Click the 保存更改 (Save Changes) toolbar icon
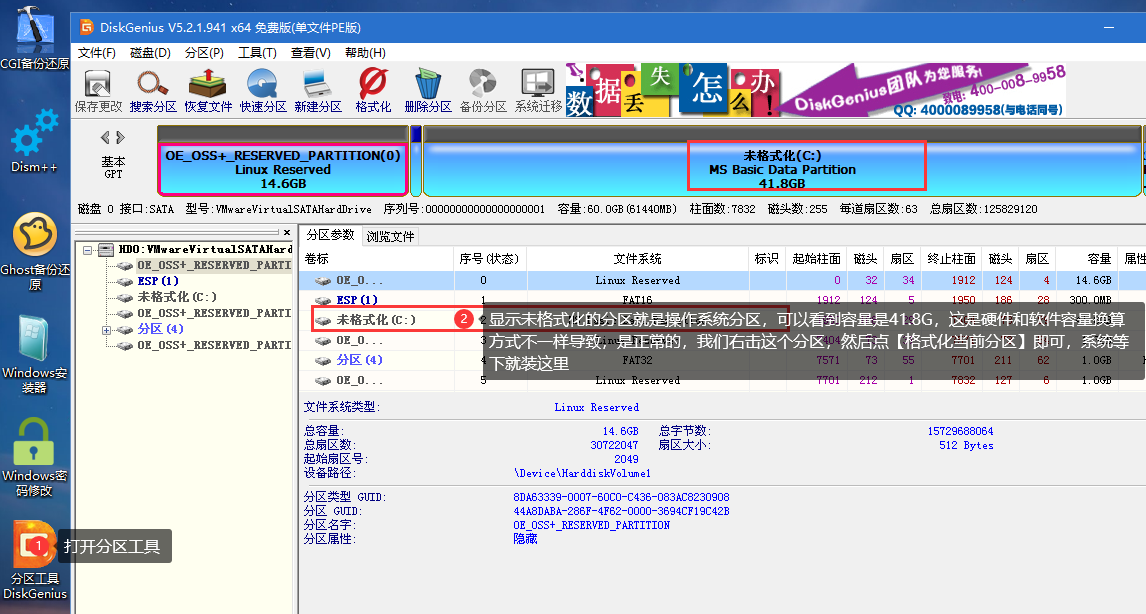1146x614 pixels. 98,90
